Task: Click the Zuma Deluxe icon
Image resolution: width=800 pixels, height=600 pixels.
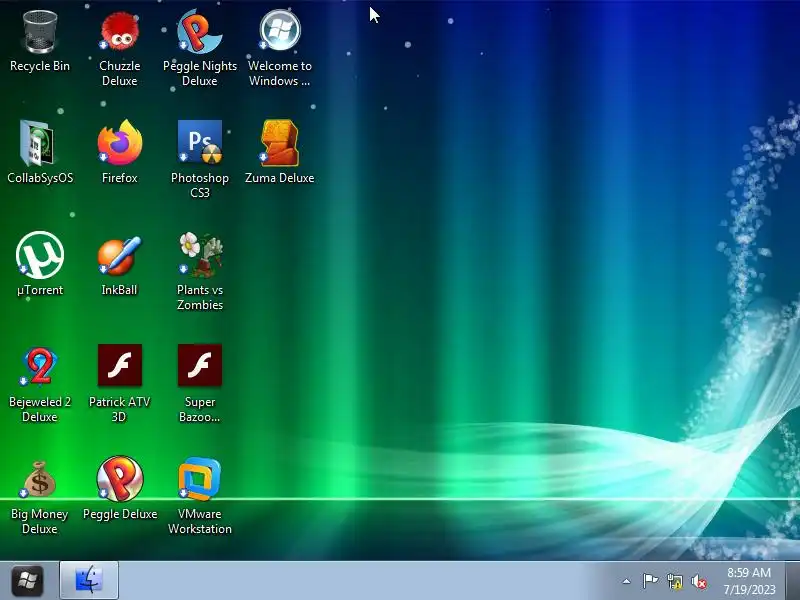Action: coord(279,143)
